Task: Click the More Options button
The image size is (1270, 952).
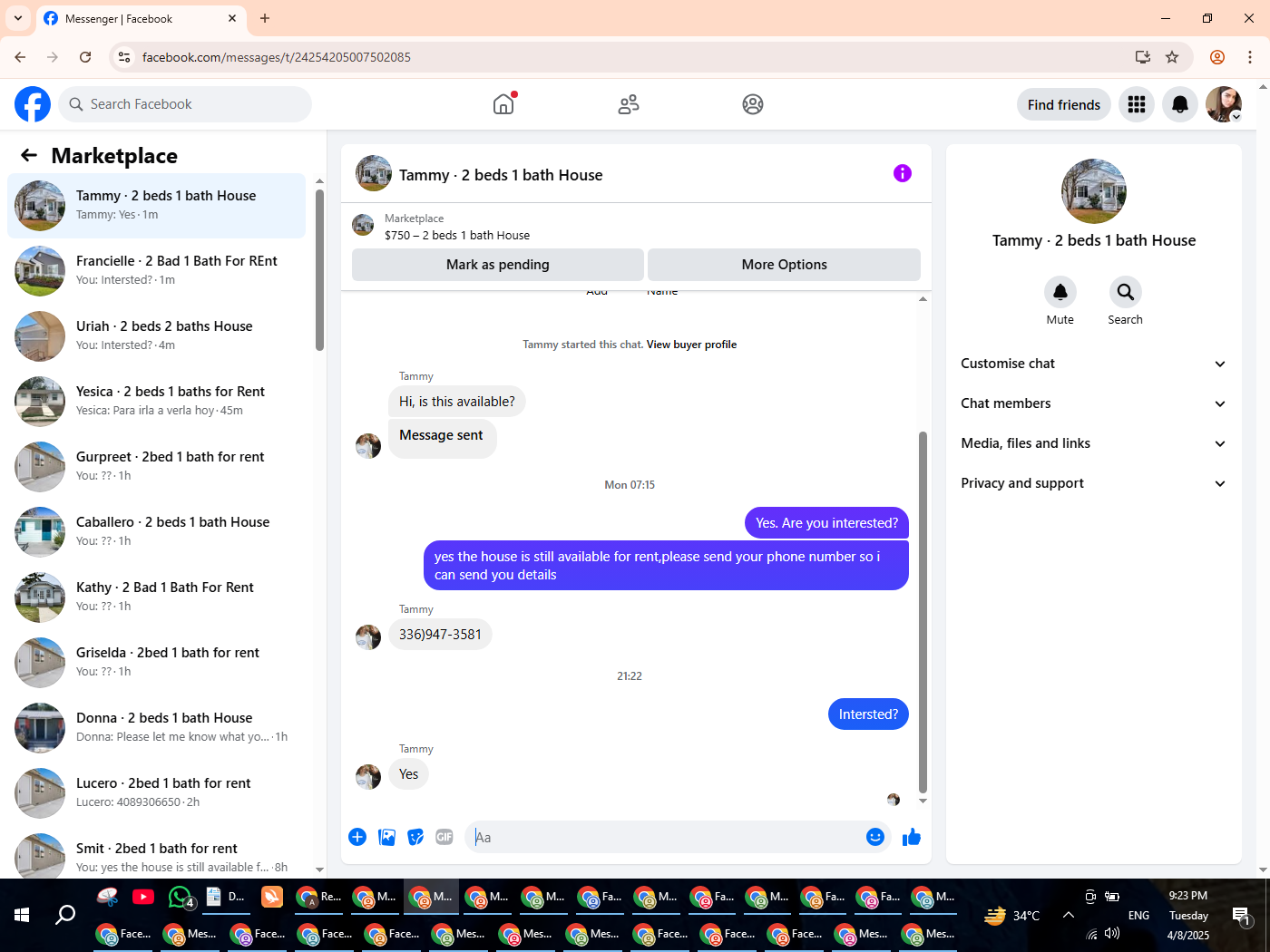Action: (x=785, y=265)
